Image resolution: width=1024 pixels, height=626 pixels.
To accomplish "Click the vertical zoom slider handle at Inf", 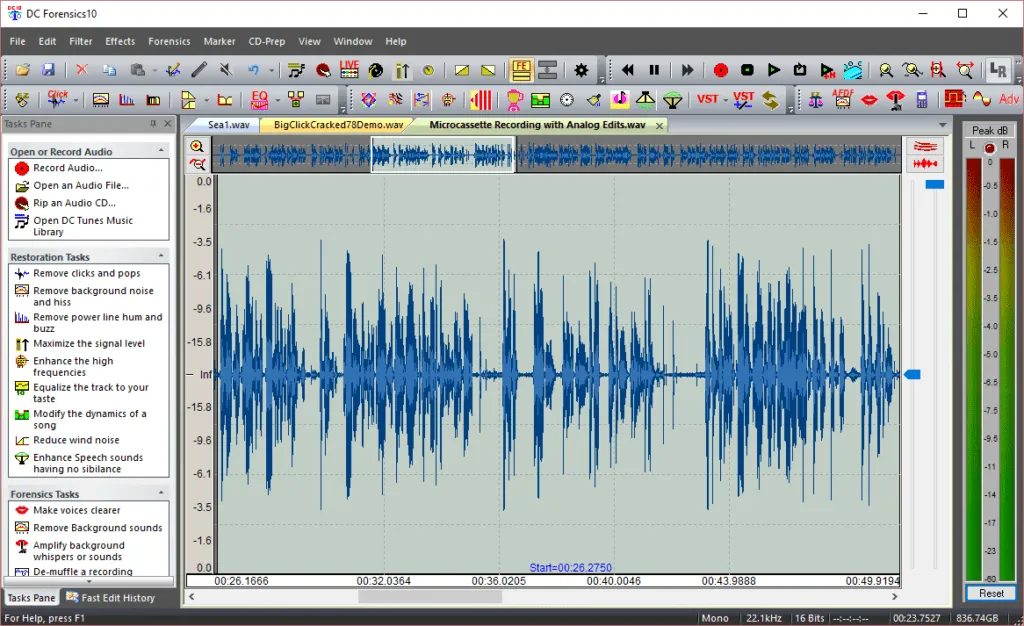I will 912,375.
